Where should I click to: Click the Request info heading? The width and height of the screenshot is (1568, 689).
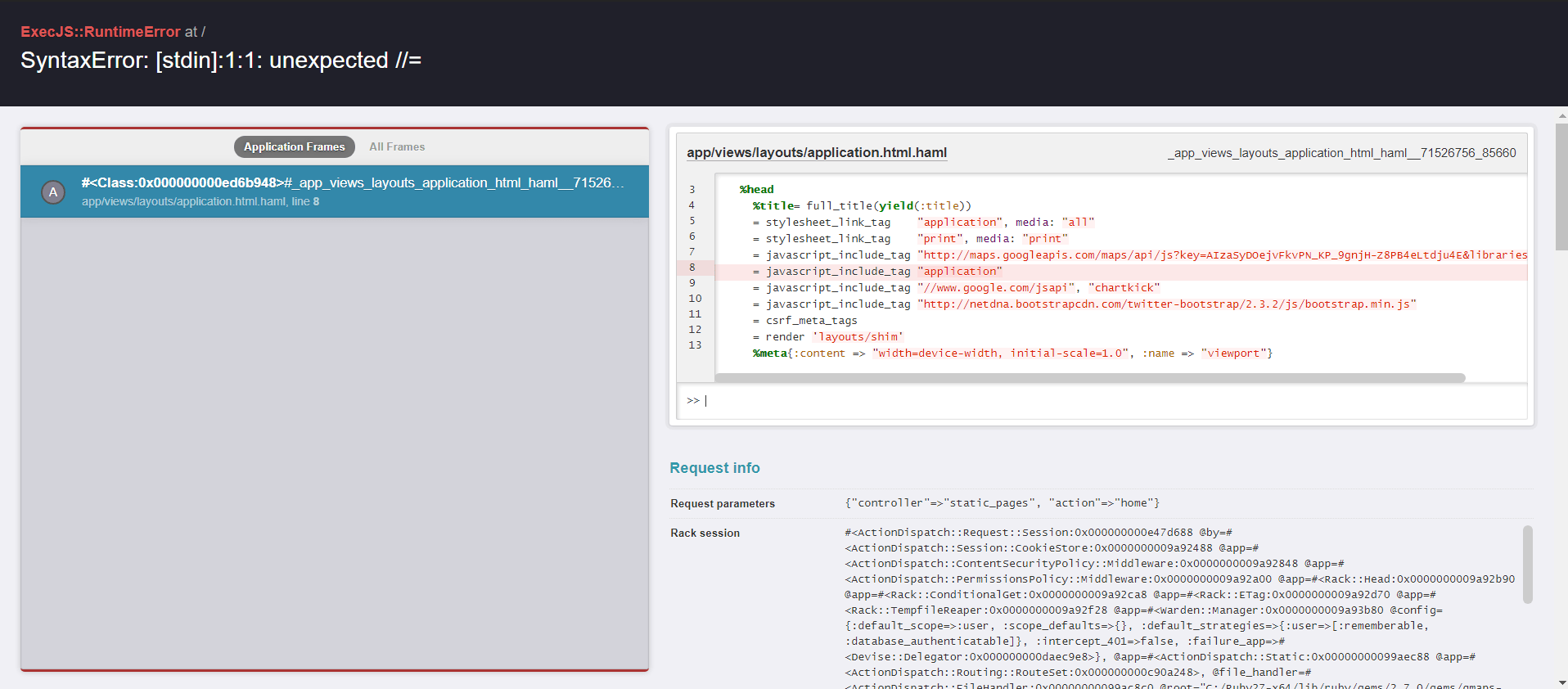point(714,468)
